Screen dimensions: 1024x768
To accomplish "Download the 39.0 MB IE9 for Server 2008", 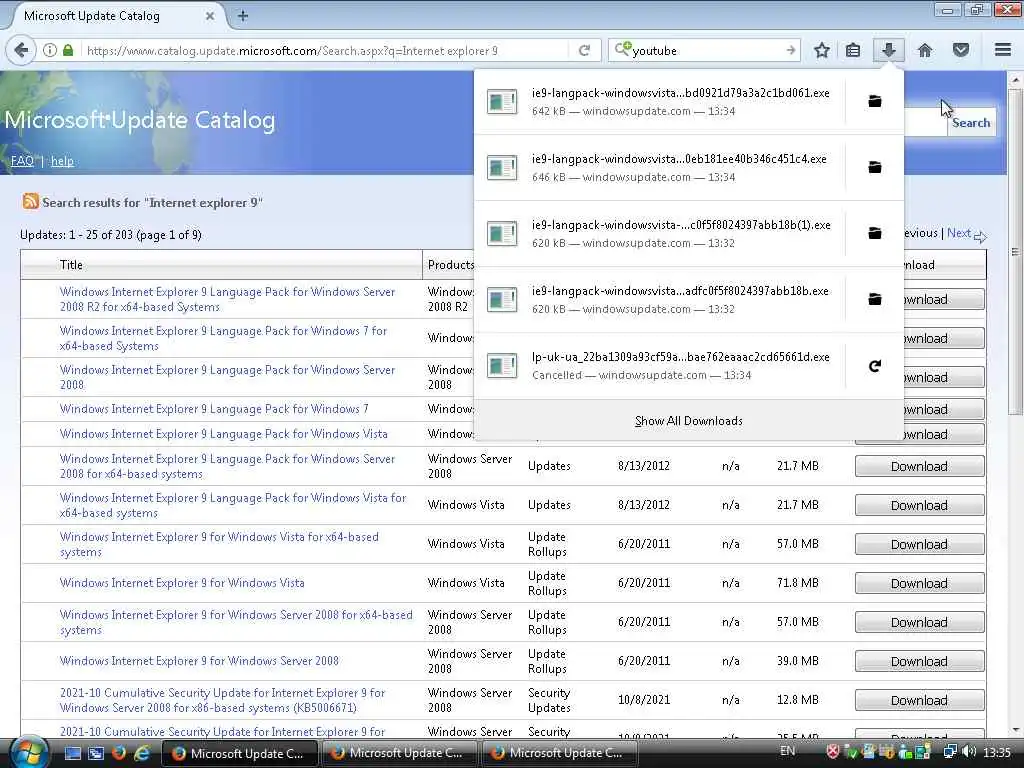I will [920, 662].
